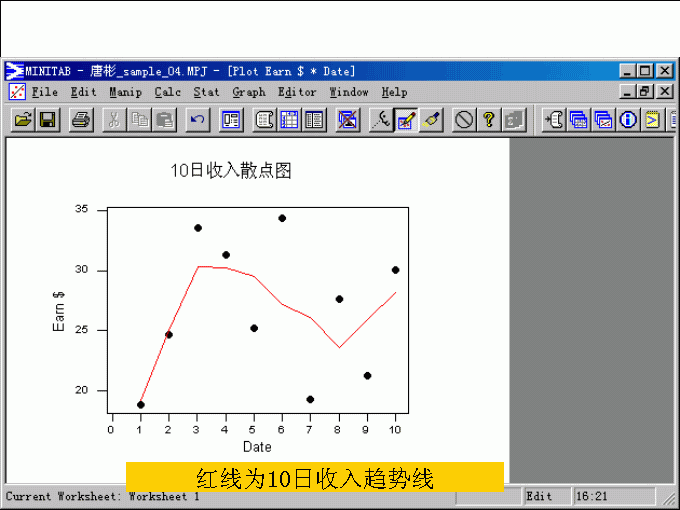Expand the Editor menu
The height and width of the screenshot is (510, 680).
[297, 92]
